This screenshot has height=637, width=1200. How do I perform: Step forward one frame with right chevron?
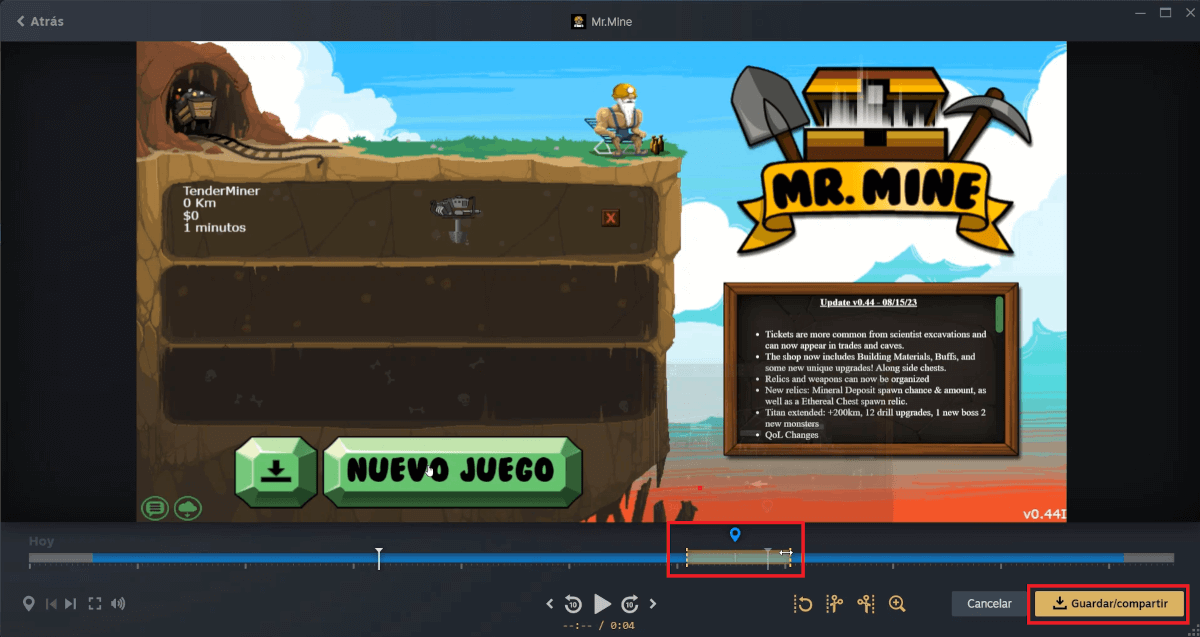point(653,603)
